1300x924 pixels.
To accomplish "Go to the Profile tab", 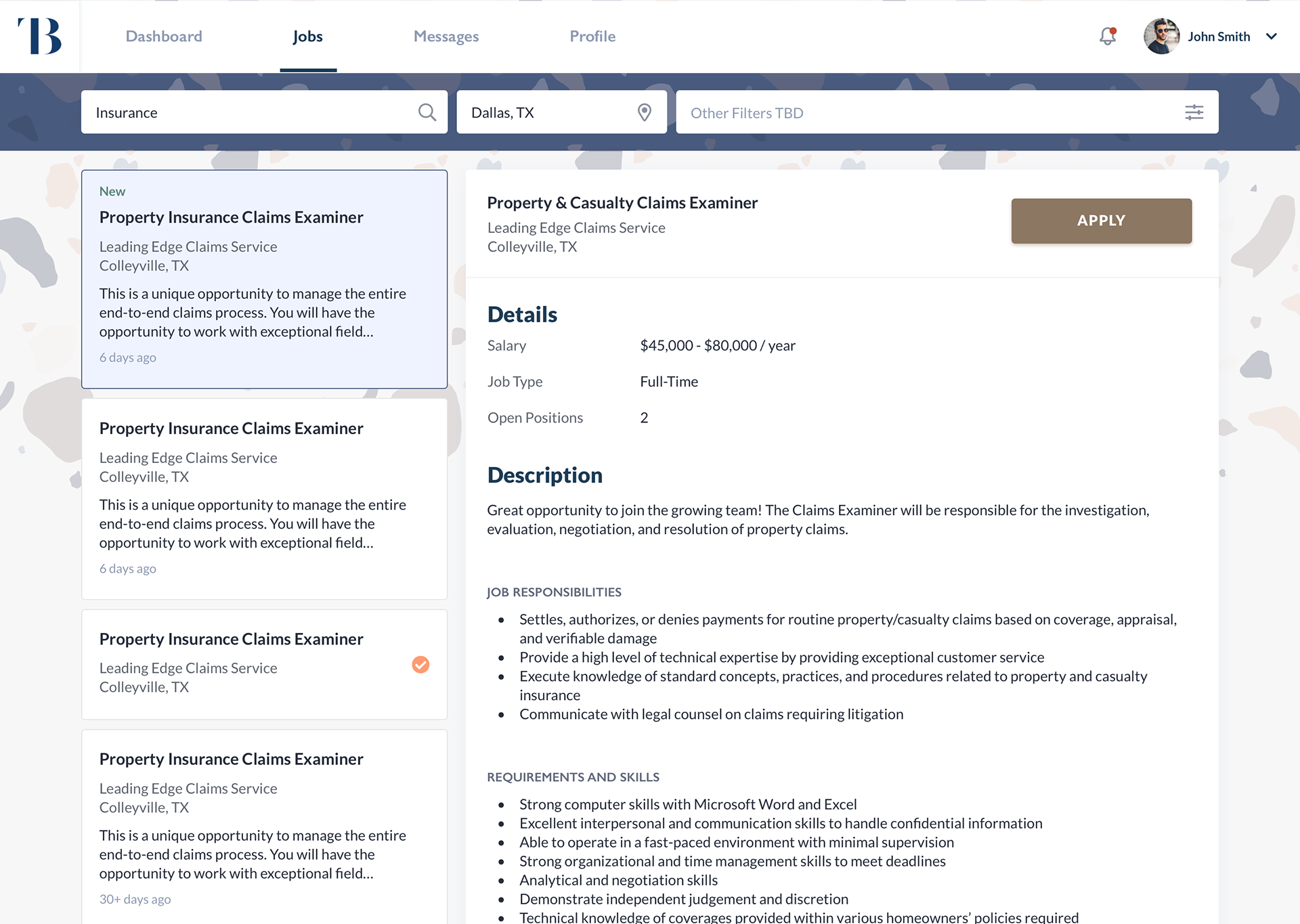I will pos(592,37).
